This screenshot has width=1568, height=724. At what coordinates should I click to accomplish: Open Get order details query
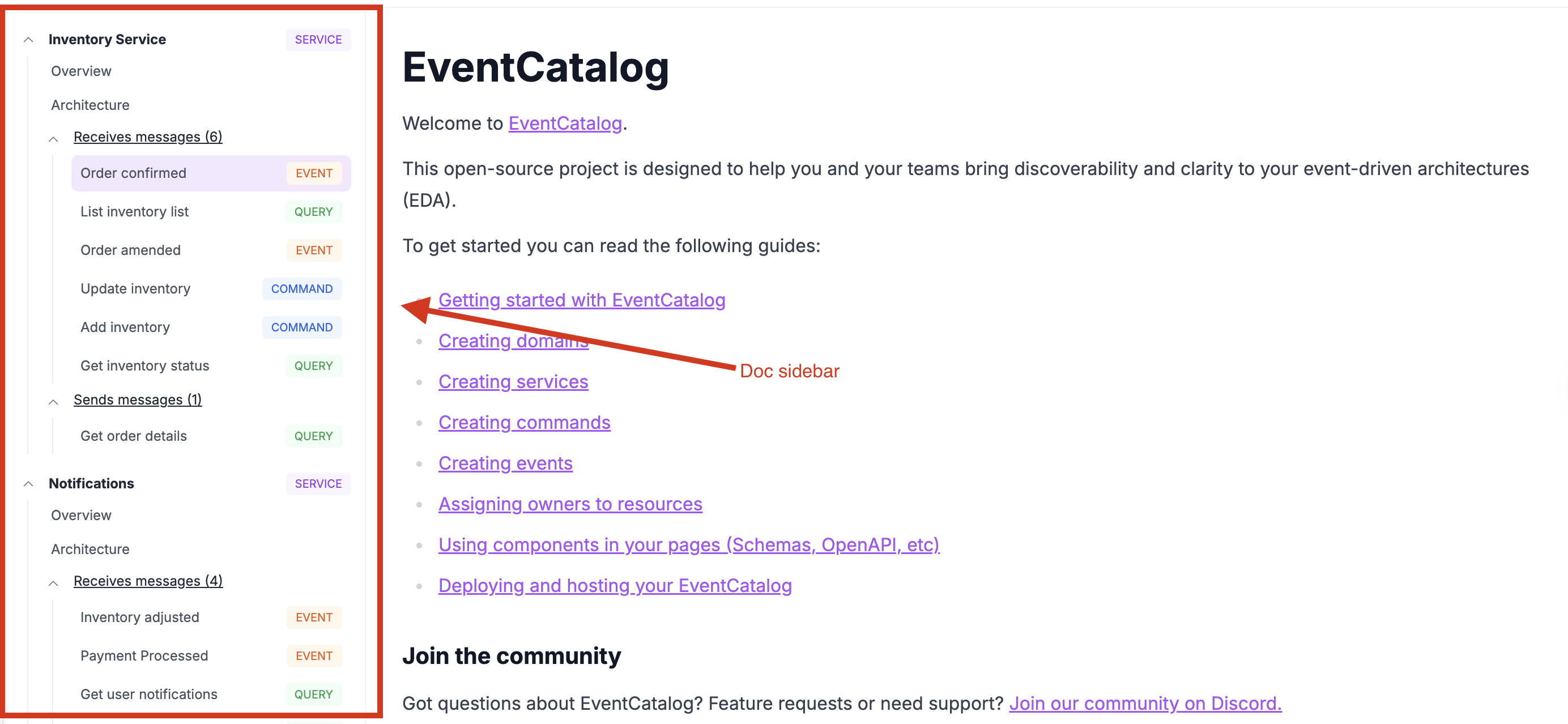[133, 436]
